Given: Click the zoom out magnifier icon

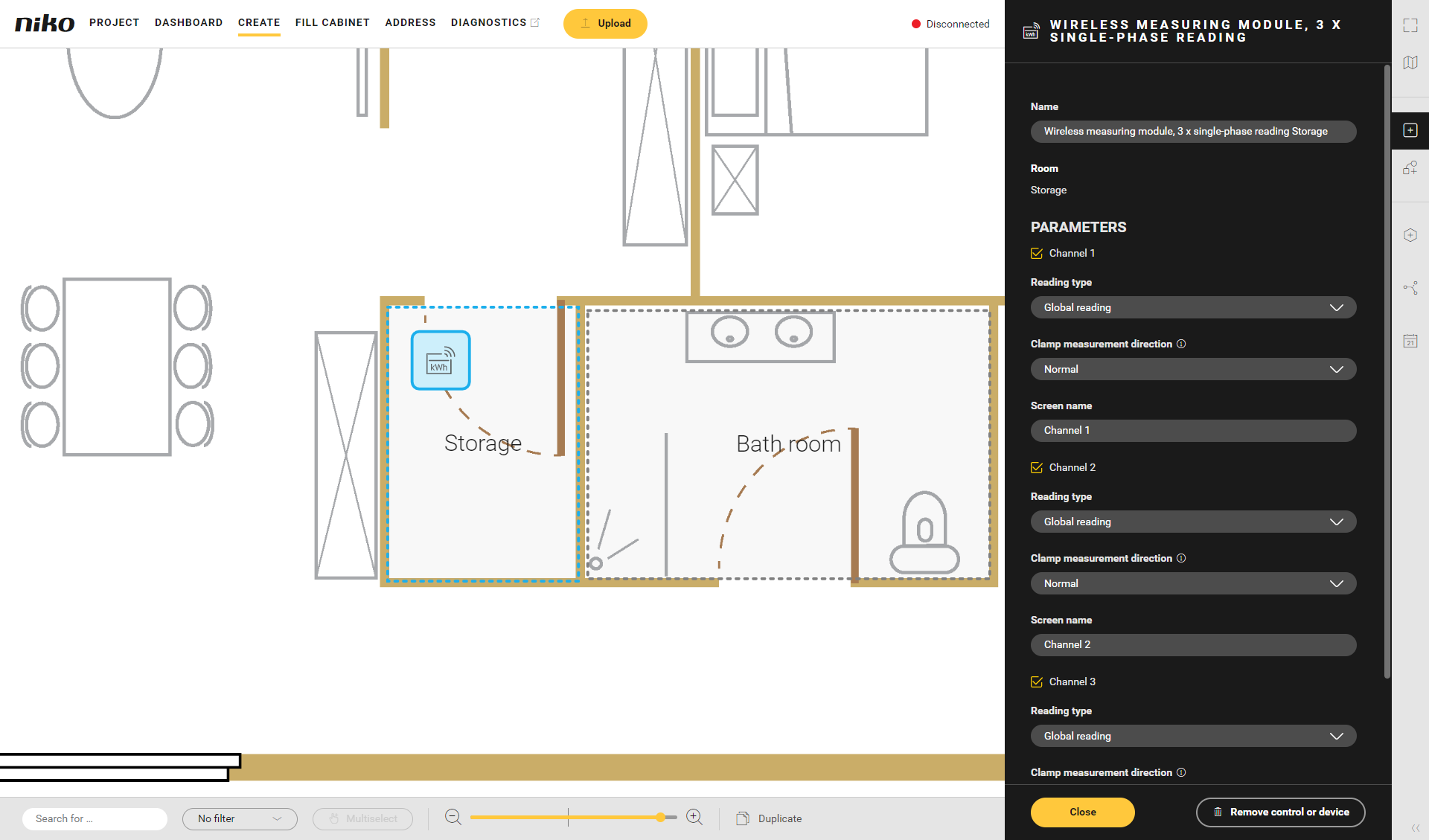Looking at the screenshot, I should pyautogui.click(x=453, y=817).
